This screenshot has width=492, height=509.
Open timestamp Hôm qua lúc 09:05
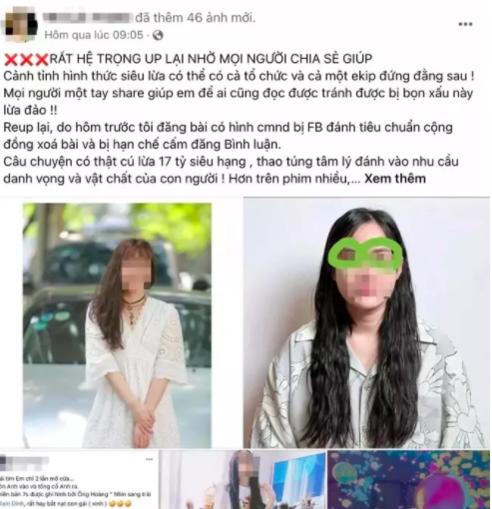pos(94,35)
